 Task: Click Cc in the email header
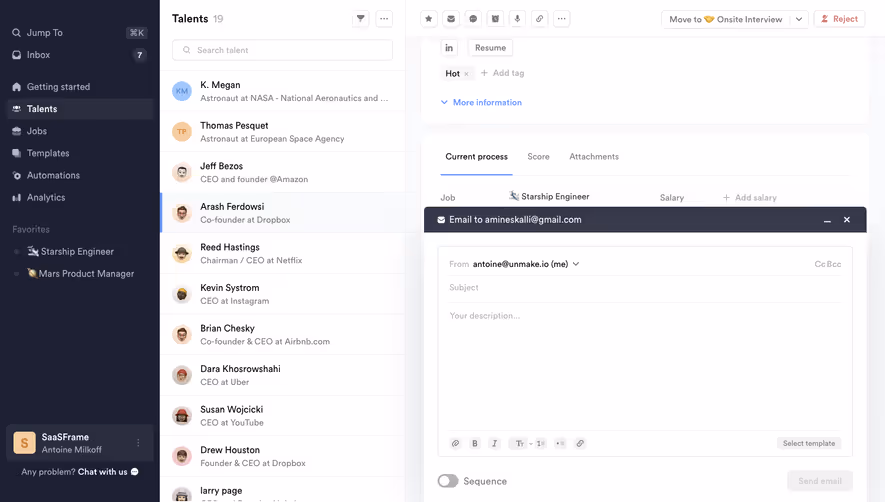click(x=820, y=264)
